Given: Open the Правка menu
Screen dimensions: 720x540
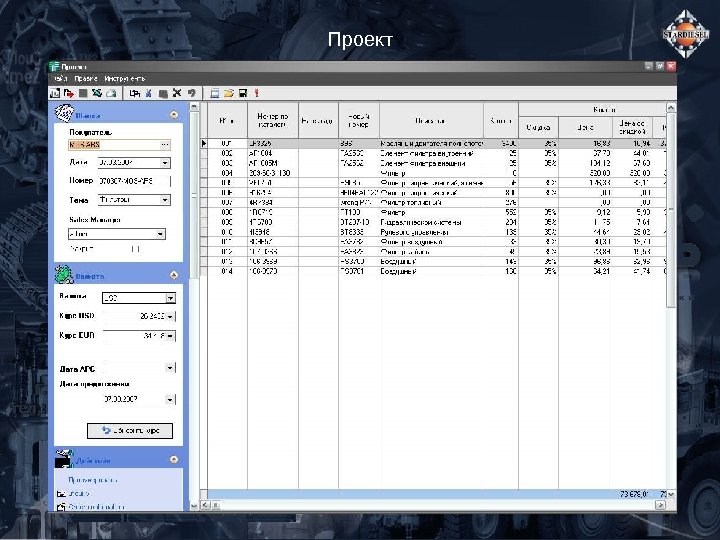Looking at the screenshot, I should [x=85, y=79].
